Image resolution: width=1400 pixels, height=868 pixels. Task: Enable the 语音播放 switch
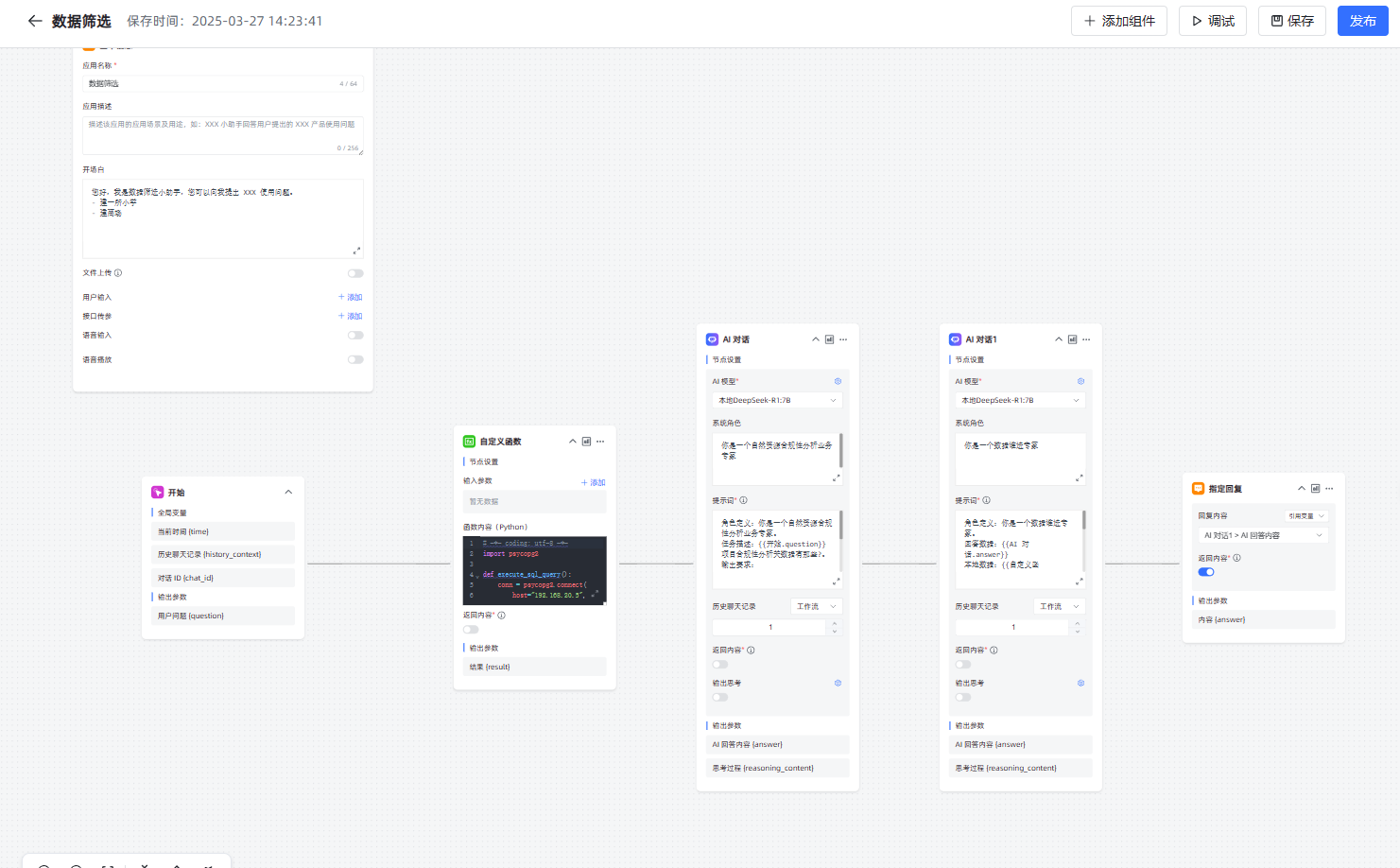[355, 359]
